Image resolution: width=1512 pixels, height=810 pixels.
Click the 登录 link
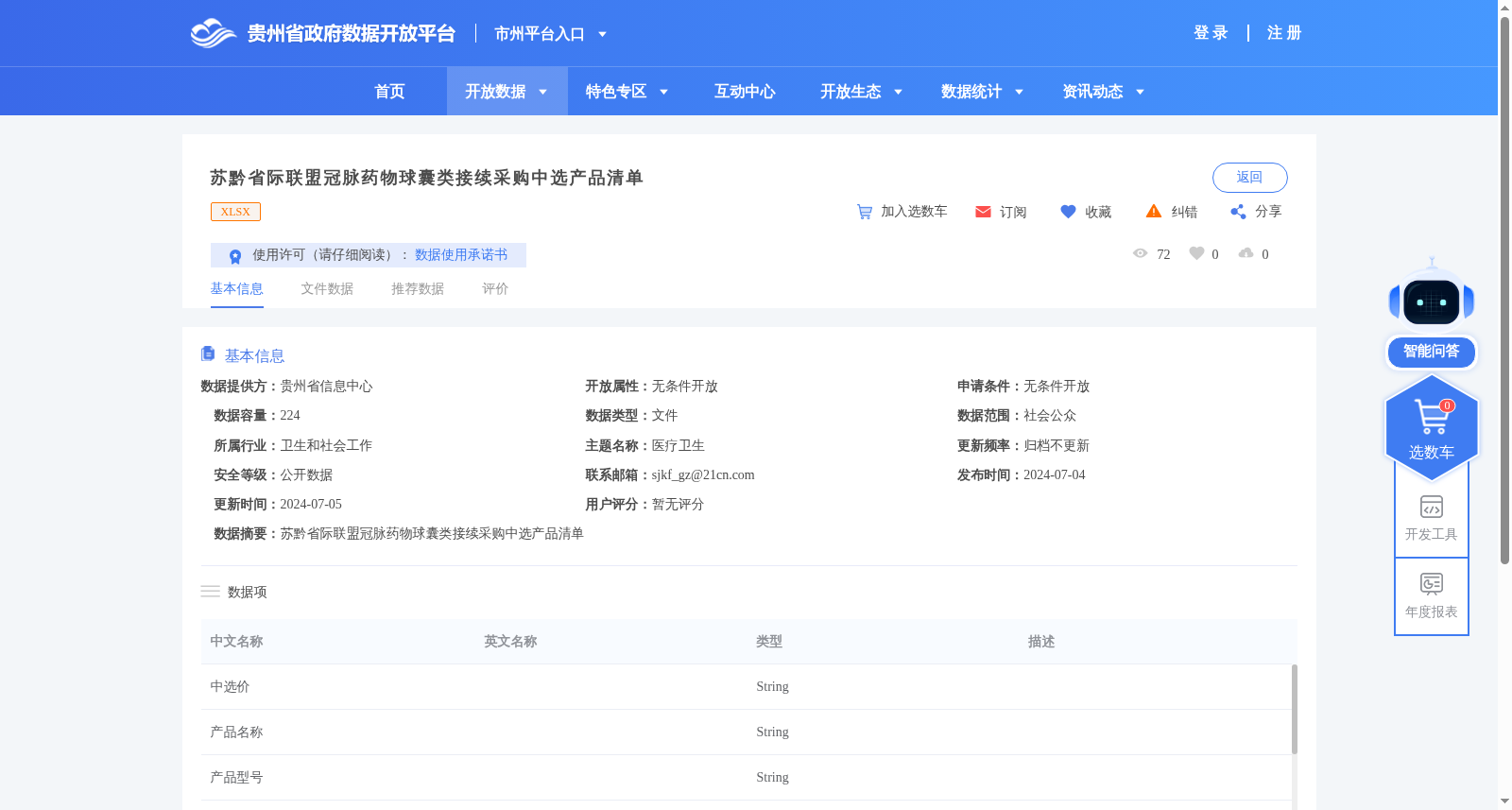[x=1211, y=33]
